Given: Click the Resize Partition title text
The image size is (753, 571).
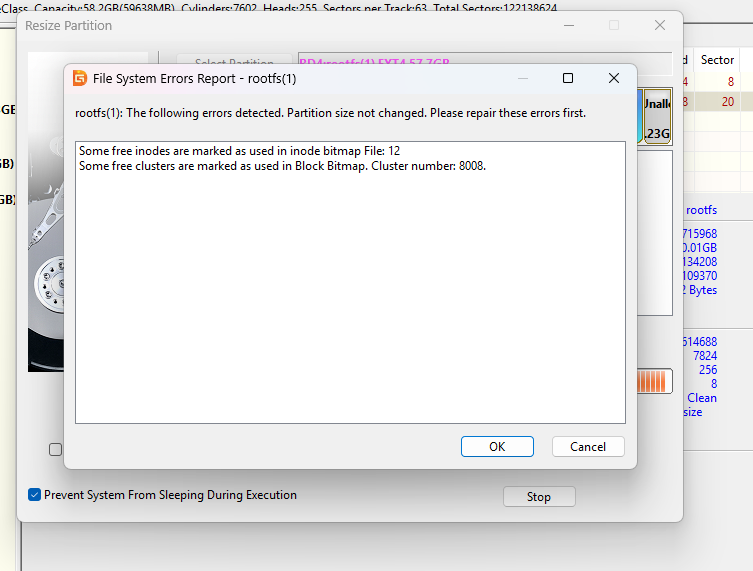Looking at the screenshot, I should pyautogui.click(x=69, y=25).
